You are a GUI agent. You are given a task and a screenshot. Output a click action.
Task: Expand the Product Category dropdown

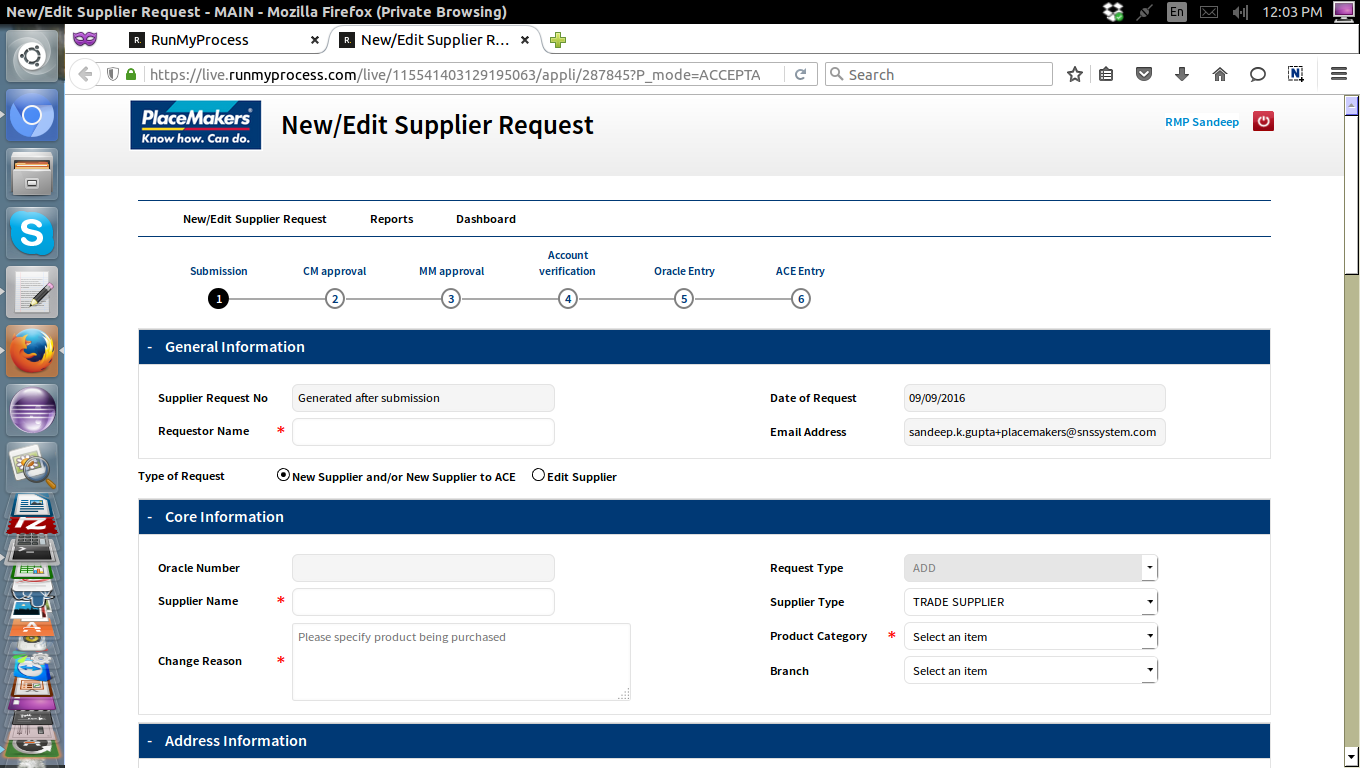pos(1030,637)
